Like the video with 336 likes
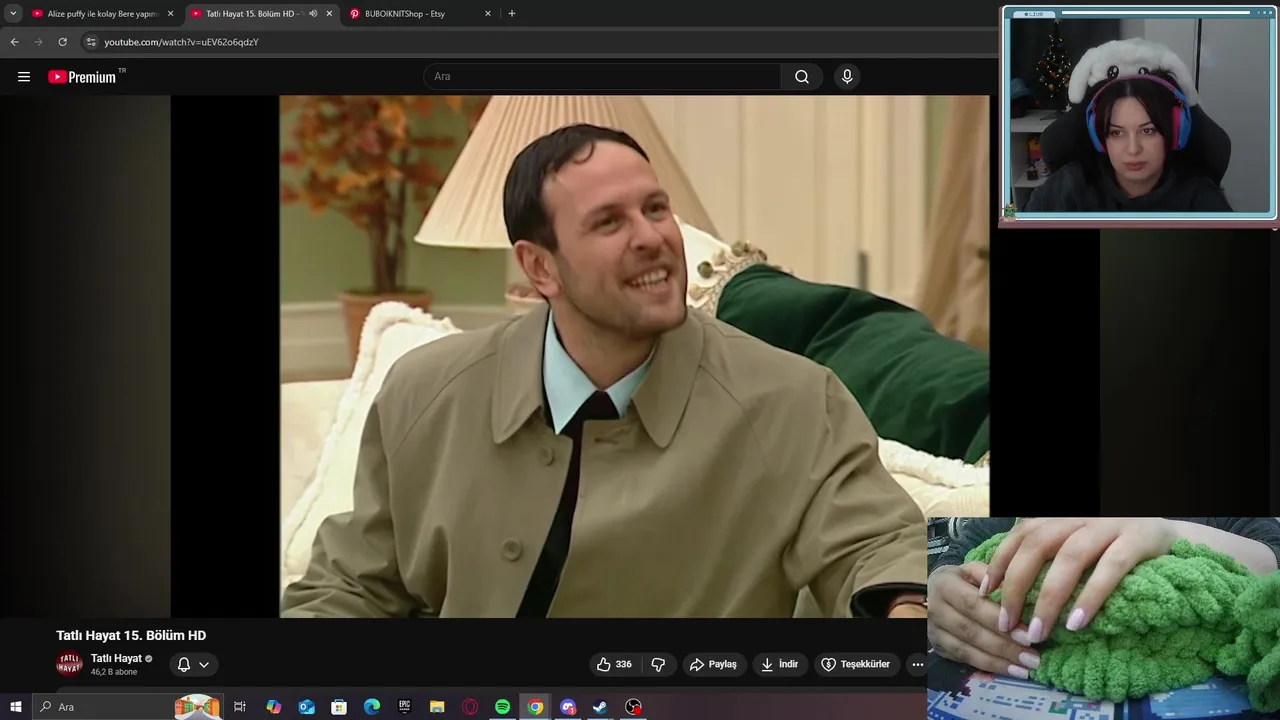 pos(614,664)
